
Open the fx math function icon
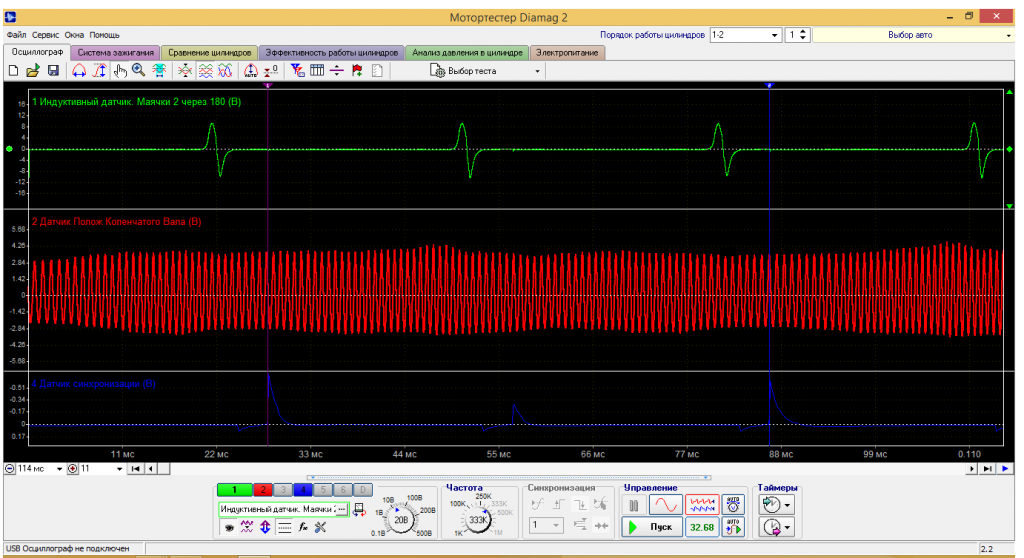303,527
